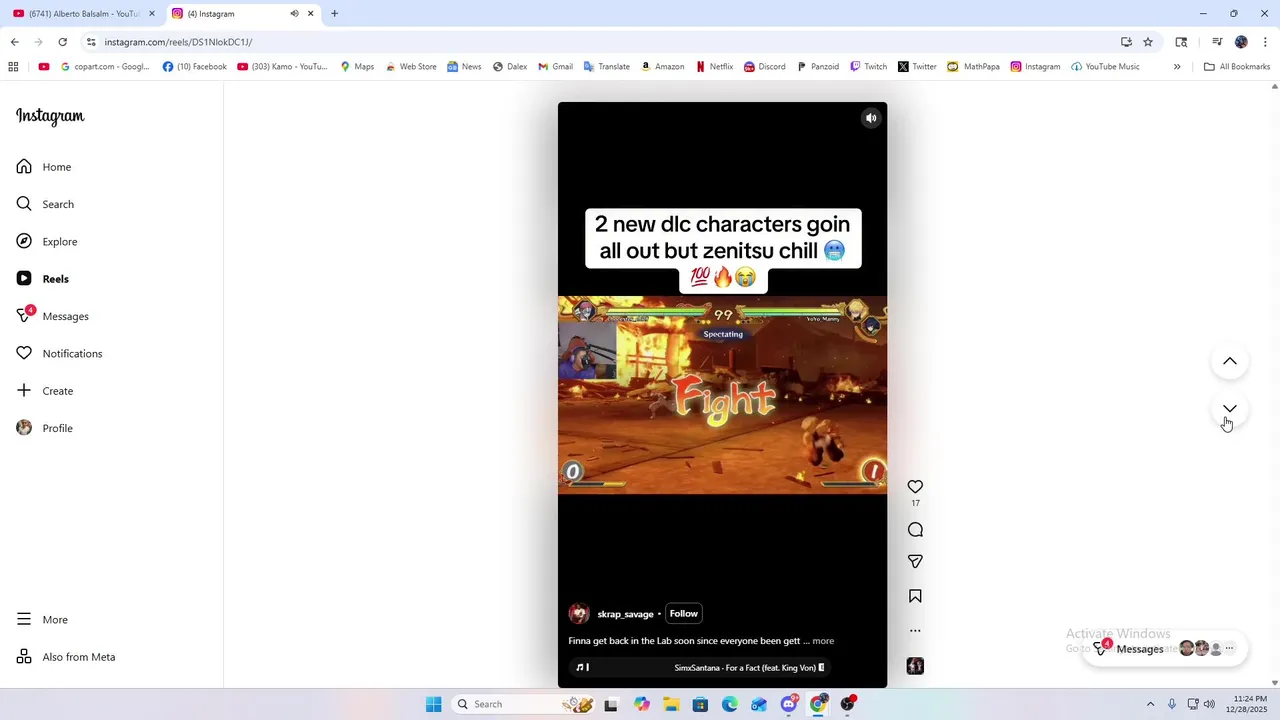Open comments on the reel

[x=915, y=530]
